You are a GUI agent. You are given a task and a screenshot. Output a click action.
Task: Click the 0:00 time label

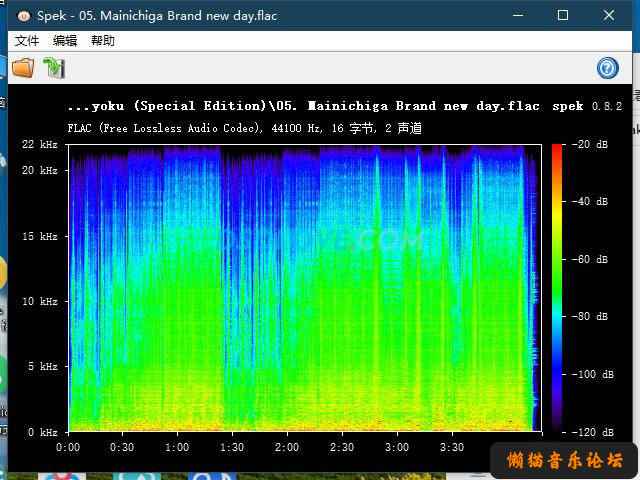coord(68,447)
